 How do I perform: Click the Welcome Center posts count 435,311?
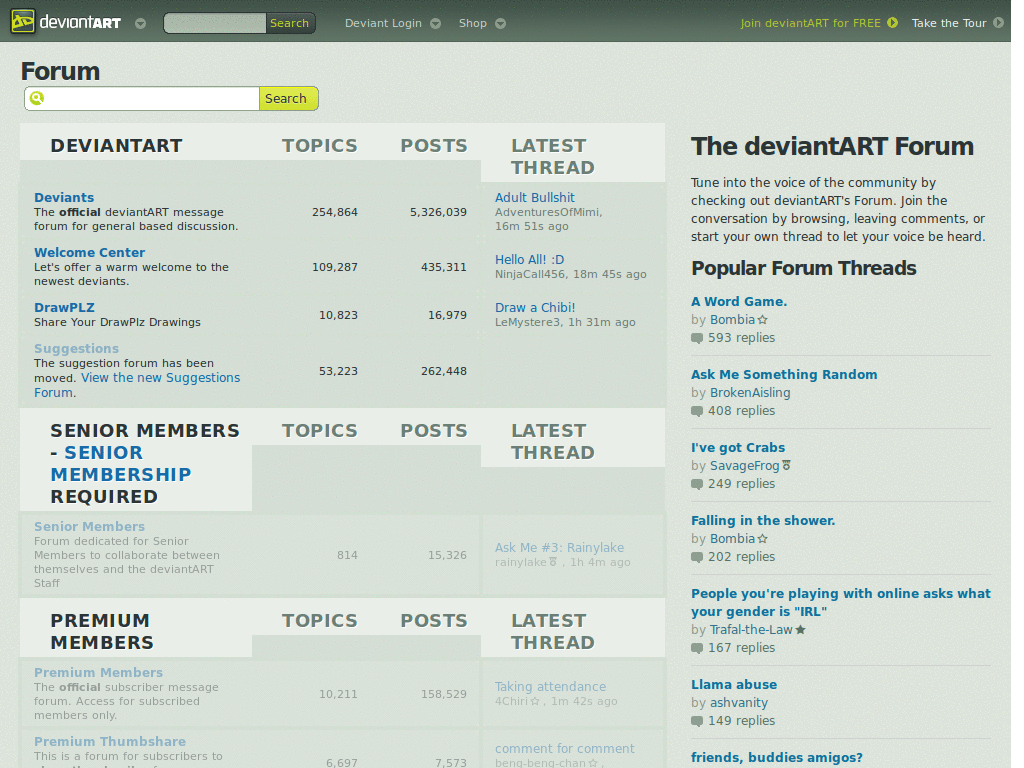443,266
